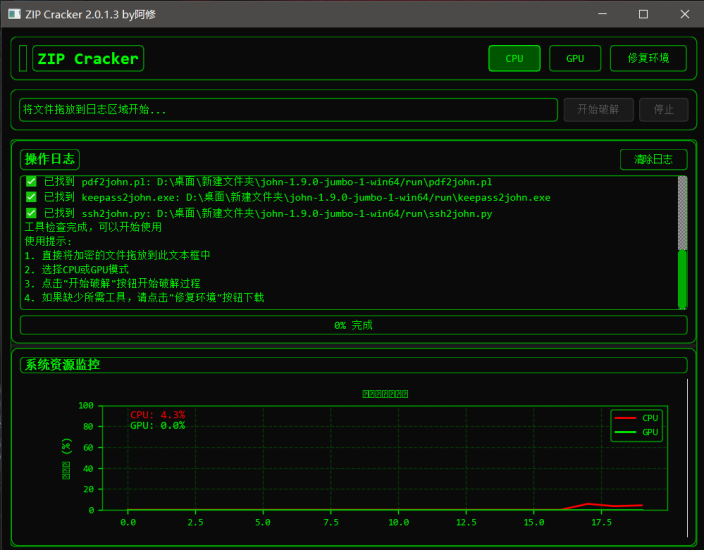Viewport: 704px width, 550px height.
Task: Click the red CPU line in chart legend
Action: 625,418
